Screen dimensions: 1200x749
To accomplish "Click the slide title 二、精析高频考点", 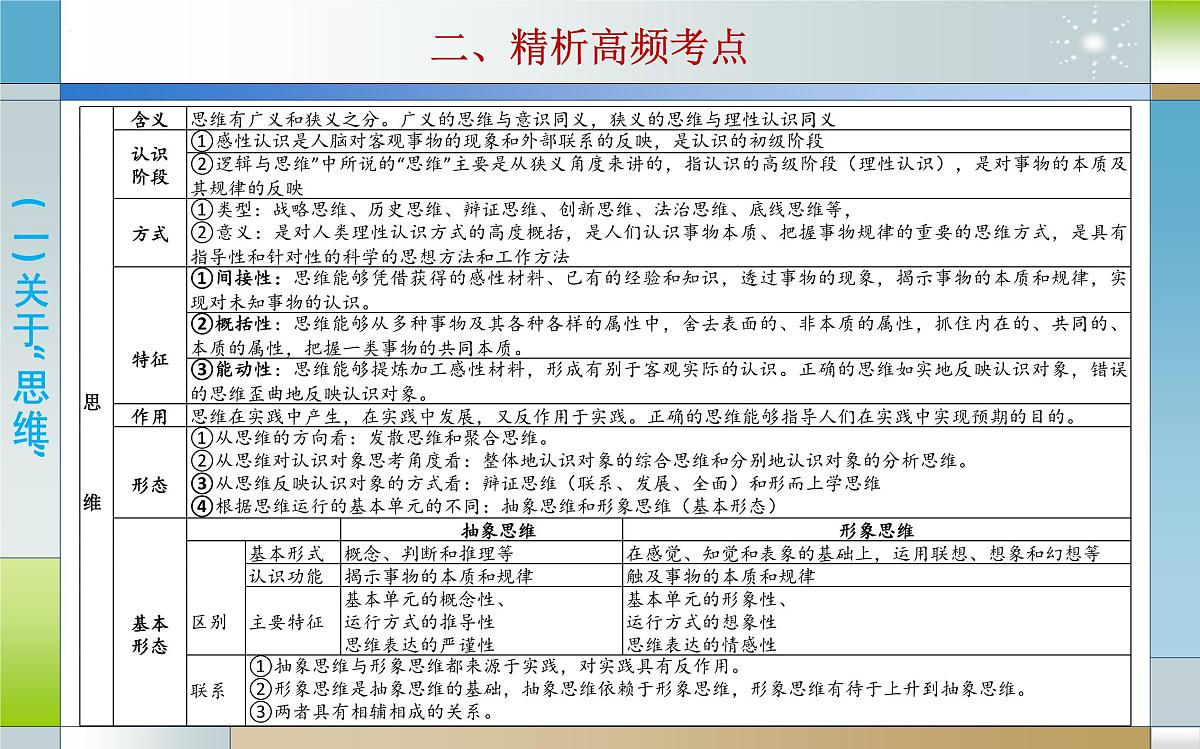I will 589,46.
